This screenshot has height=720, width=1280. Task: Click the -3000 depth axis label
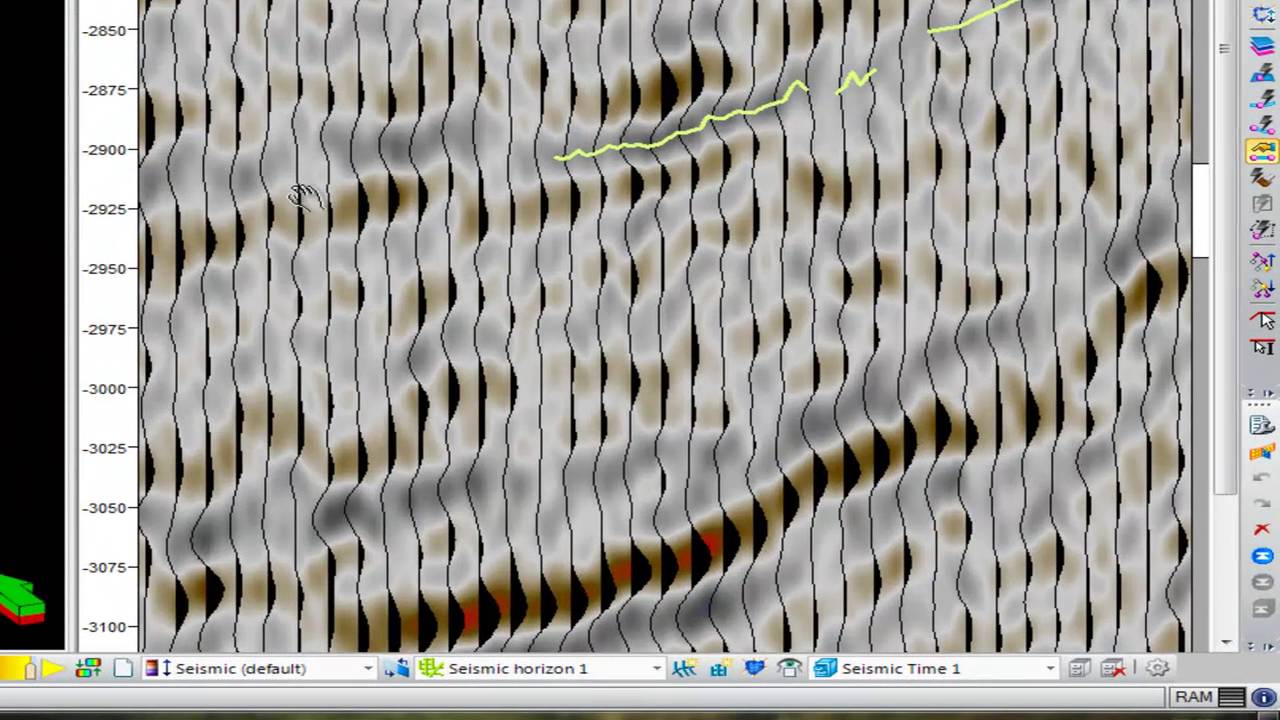point(104,388)
